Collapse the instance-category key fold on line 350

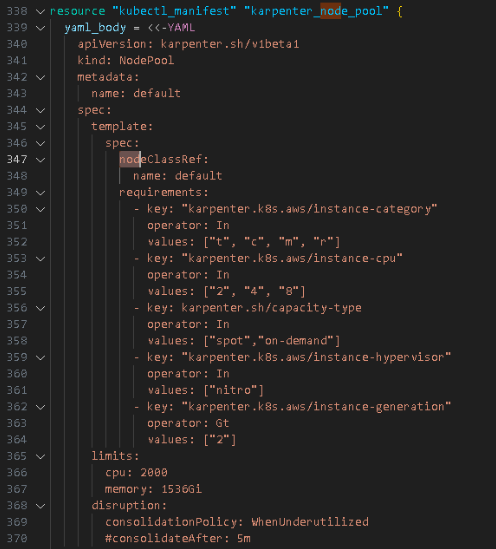coord(41,209)
